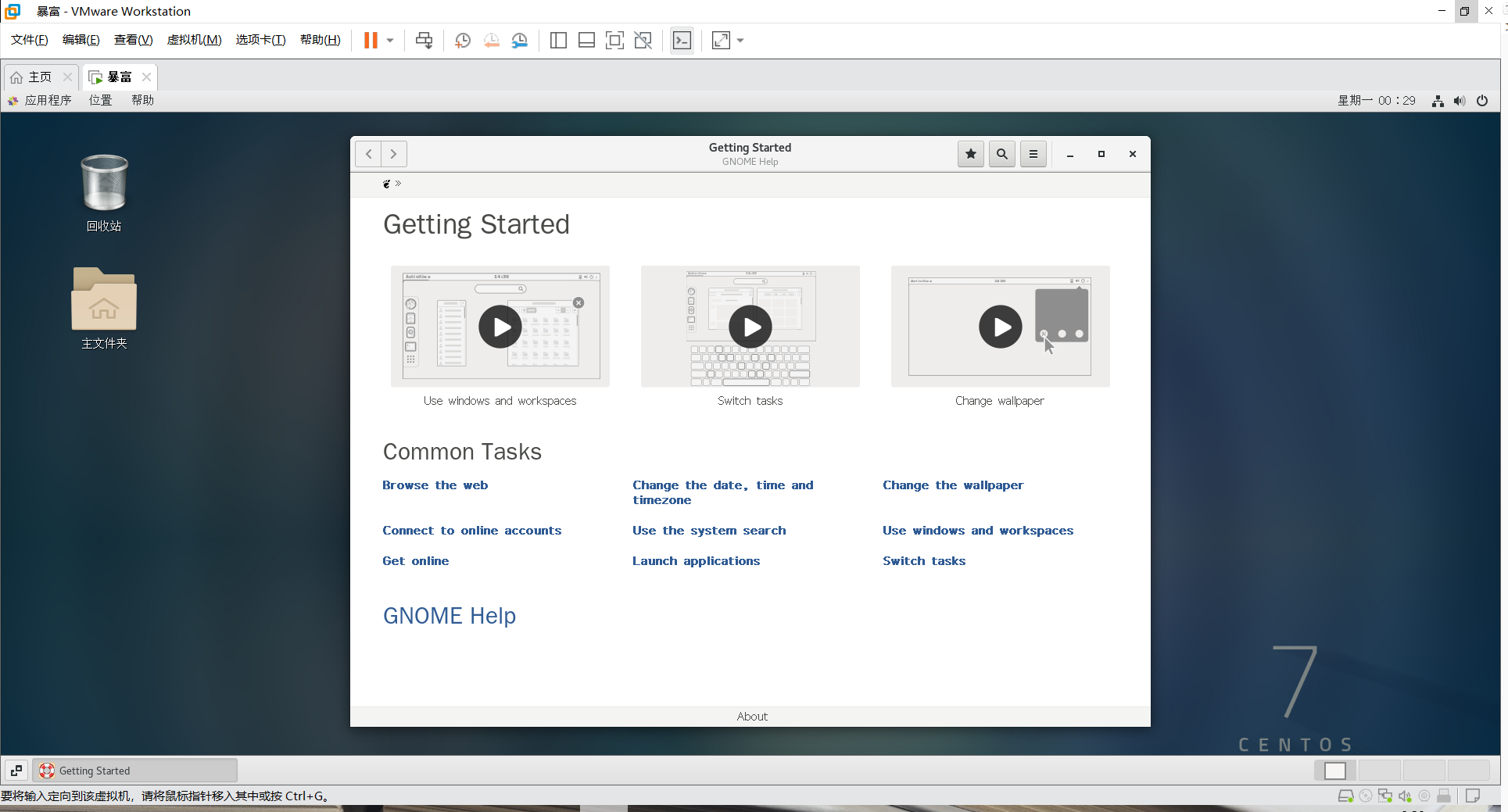Select the 回收站 trash icon on the desktop
Image resolution: width=1508 pixels, height=812 pixels.
point(104,192)
